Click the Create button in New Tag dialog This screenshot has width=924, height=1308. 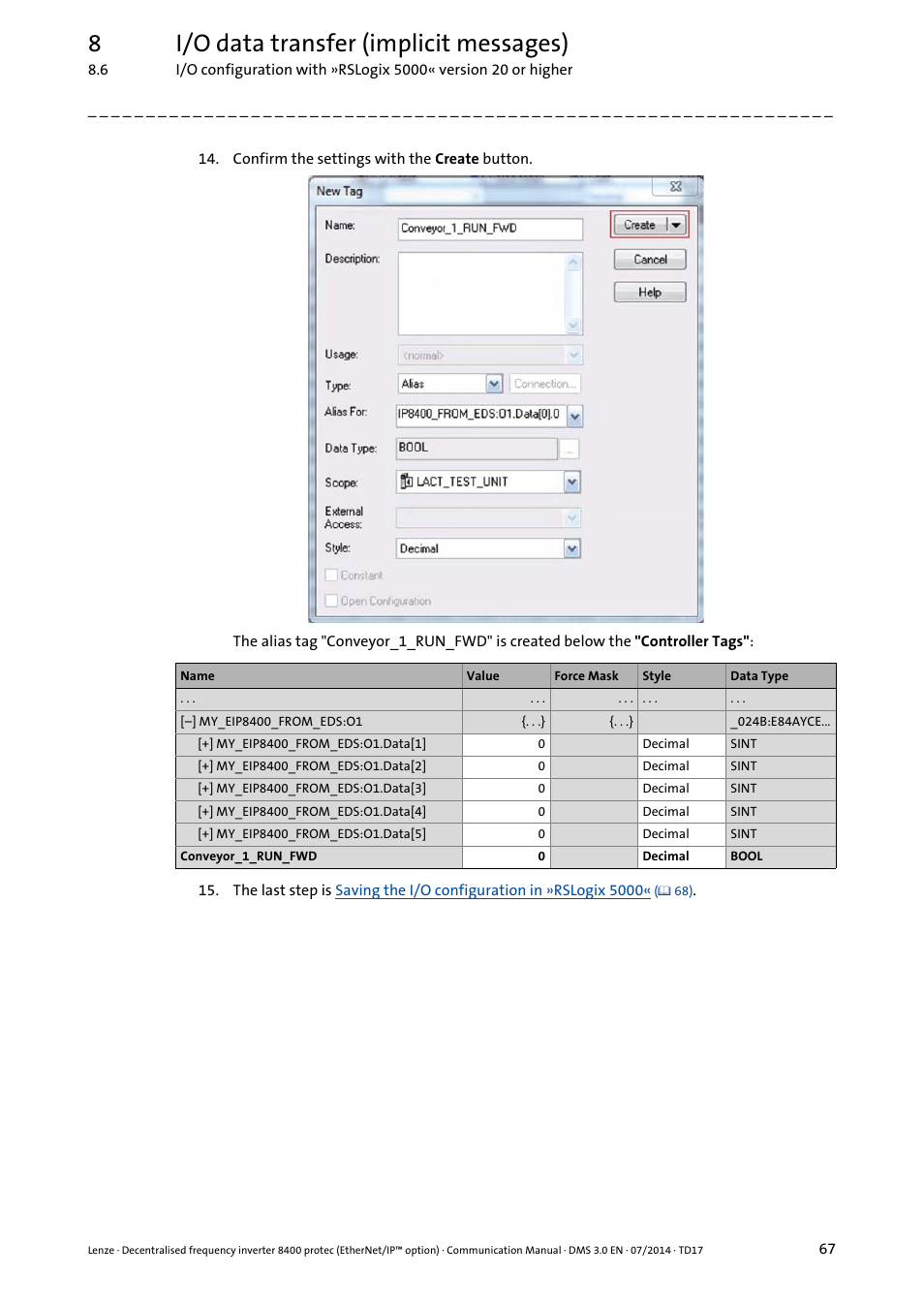coord(640,225)
